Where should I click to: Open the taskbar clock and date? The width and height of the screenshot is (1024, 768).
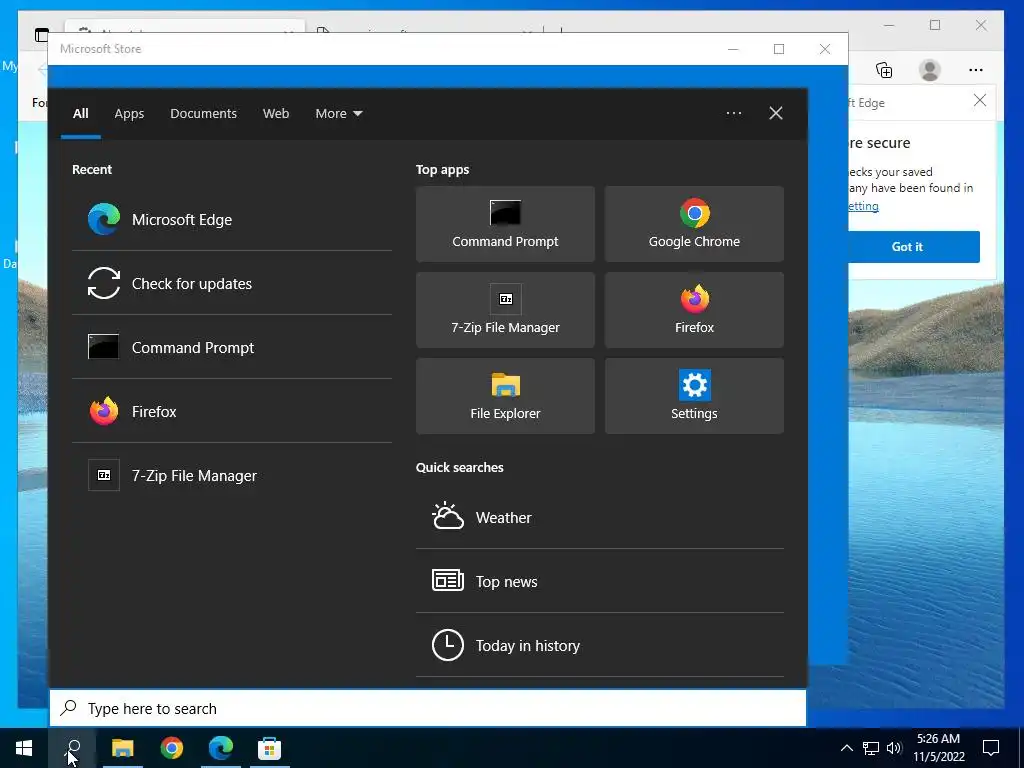click(938, 748)
